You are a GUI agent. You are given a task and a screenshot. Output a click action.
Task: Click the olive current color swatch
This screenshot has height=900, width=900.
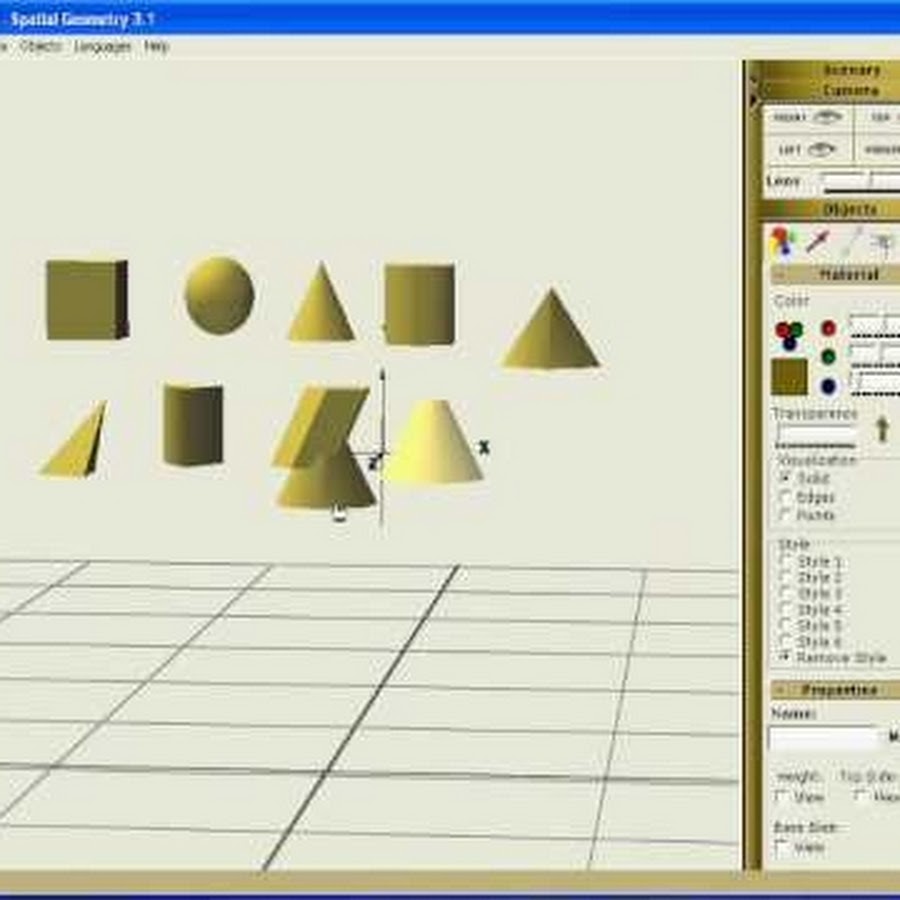789,377
